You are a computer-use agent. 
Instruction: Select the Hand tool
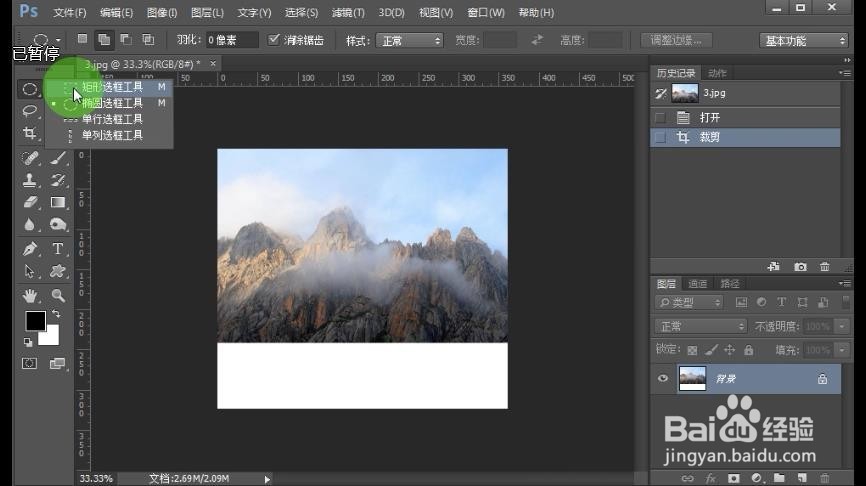[x=30, y=295]
